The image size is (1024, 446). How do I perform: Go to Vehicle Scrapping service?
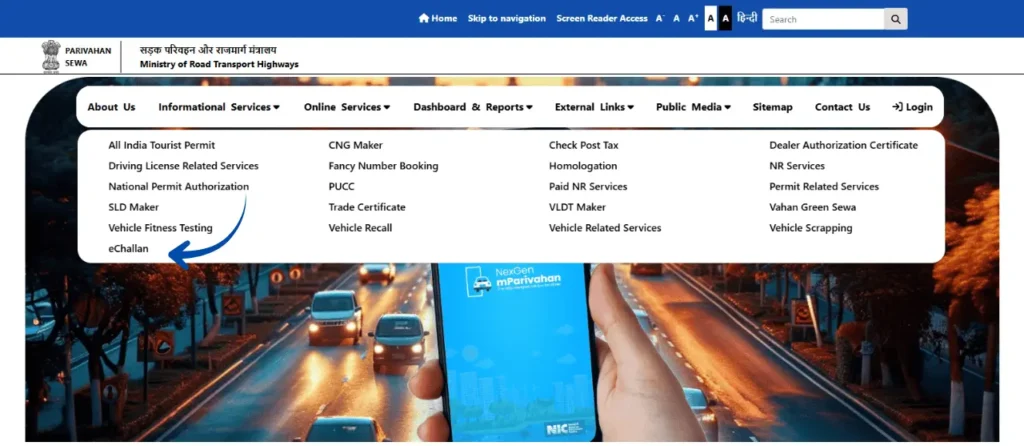click(810, 228)
